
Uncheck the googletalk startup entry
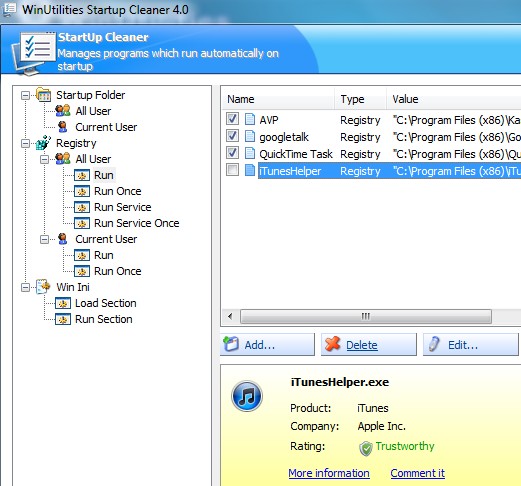(x=232, y=136)
